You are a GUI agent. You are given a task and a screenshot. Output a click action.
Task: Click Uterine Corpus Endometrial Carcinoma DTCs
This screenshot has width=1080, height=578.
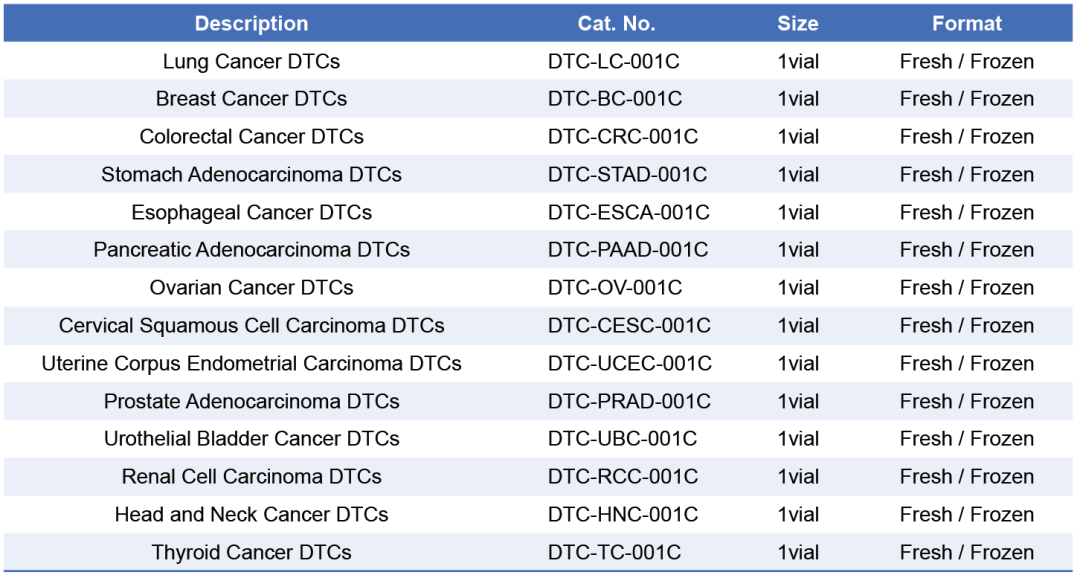(x=251, y=364)
